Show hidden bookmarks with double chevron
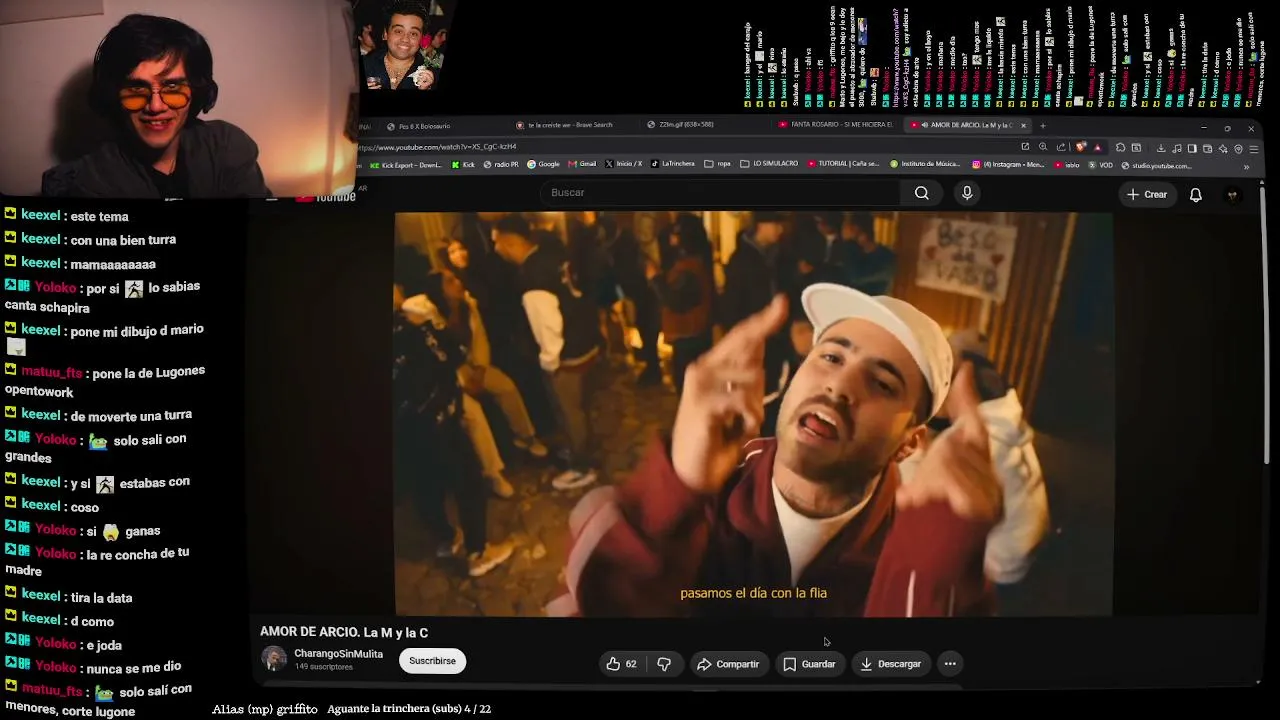The image size is (1280, 720). pyautogui.click(x=1246, y=166)
